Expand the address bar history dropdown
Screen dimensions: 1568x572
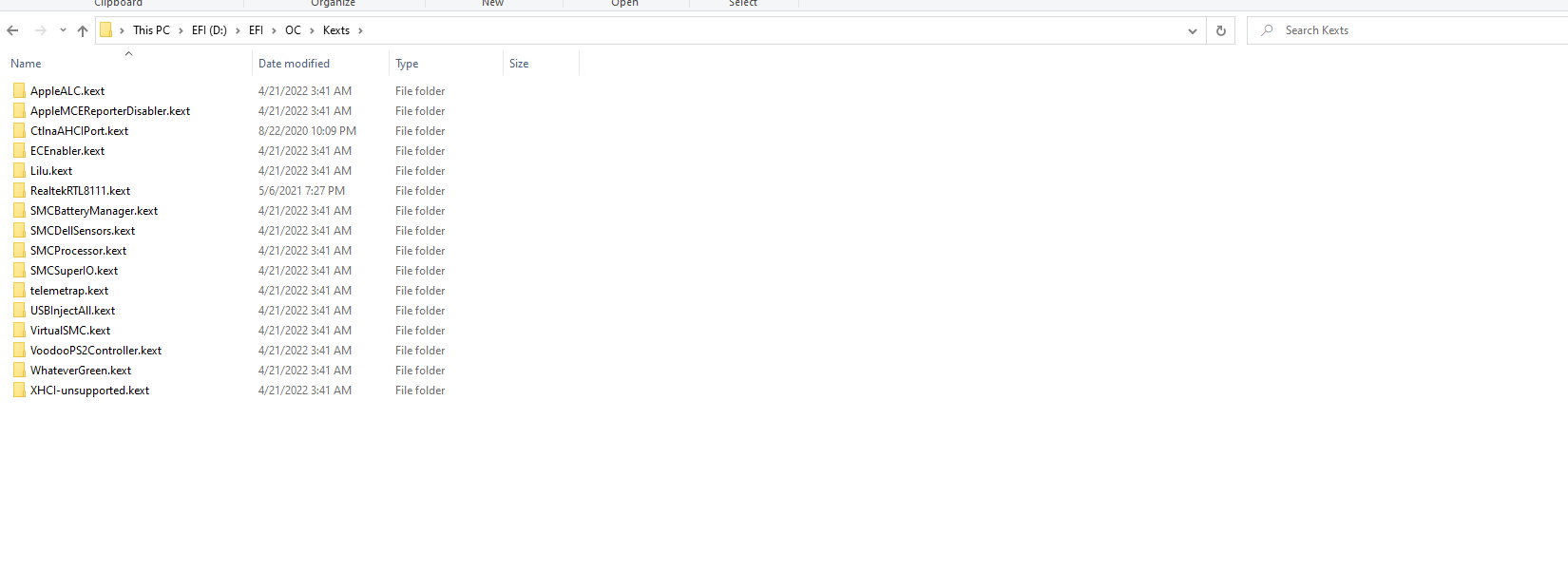click(x=1192, y=30)
